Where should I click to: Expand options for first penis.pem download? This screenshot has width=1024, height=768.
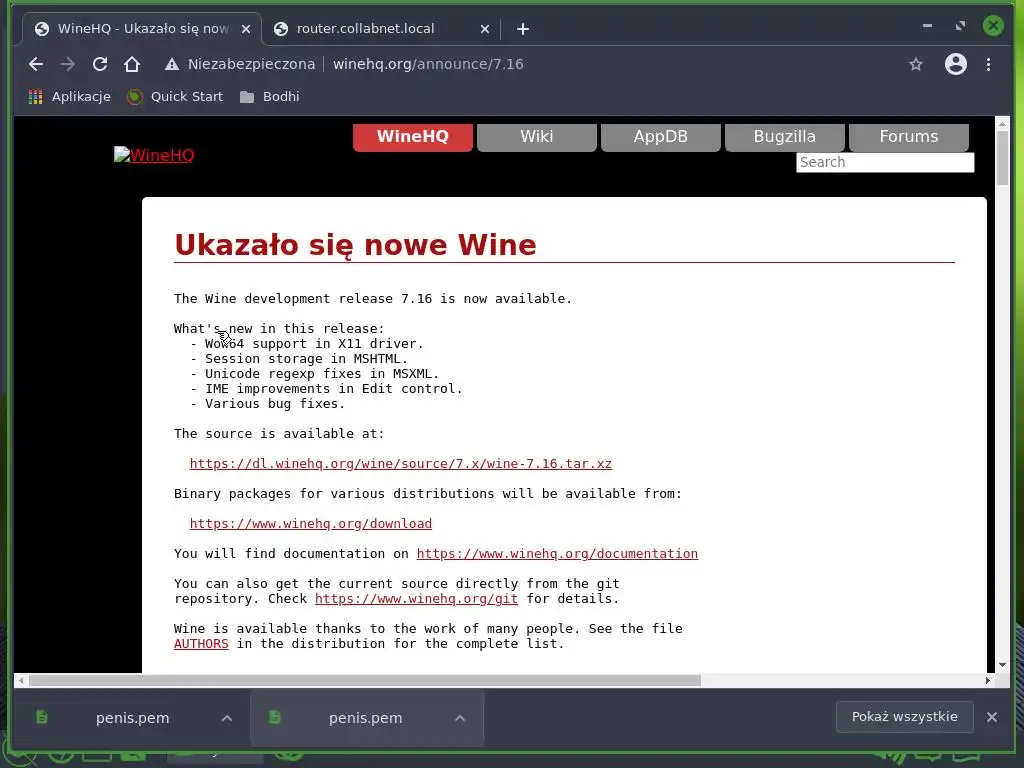pyautogui.click(x=227, y=718)
